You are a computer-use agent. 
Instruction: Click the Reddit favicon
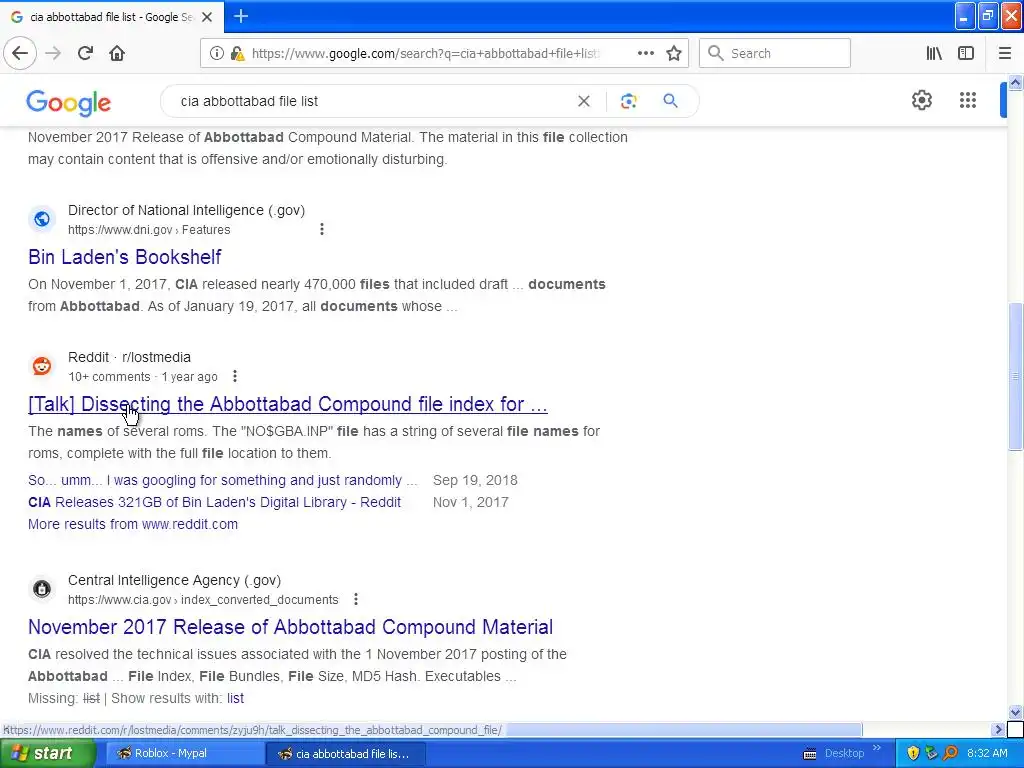pos(42,366)
